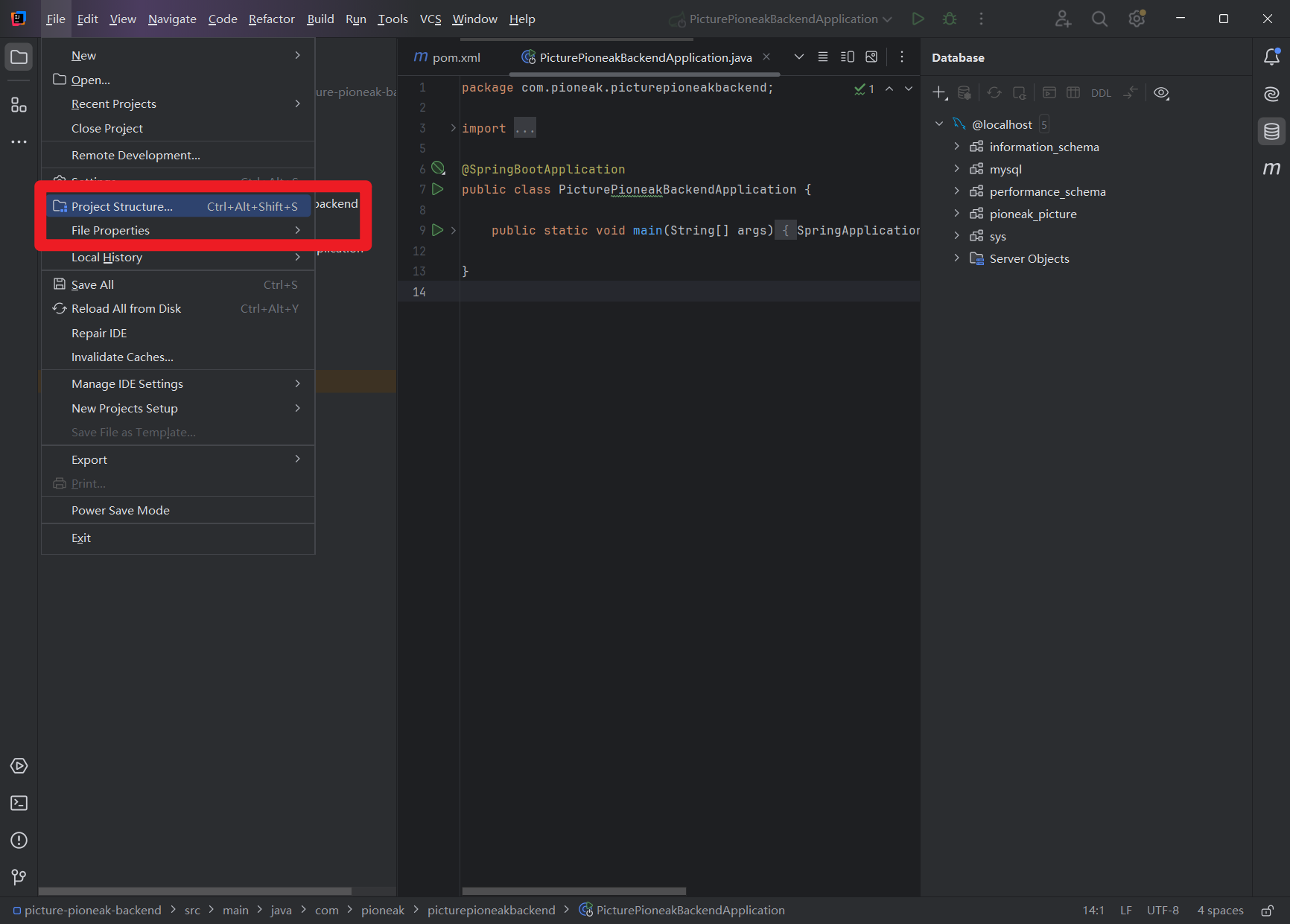This screenshot has width=1290, height=924.
Task: Switch editor to editor-and-preview split icon
Action: 848,57
